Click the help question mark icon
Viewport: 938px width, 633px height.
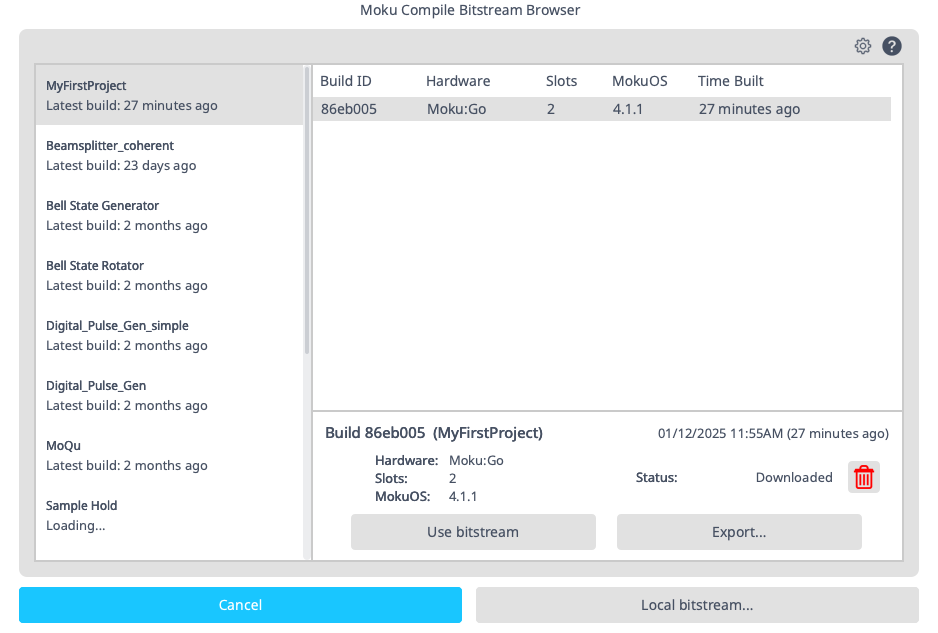tap(892, 46)
